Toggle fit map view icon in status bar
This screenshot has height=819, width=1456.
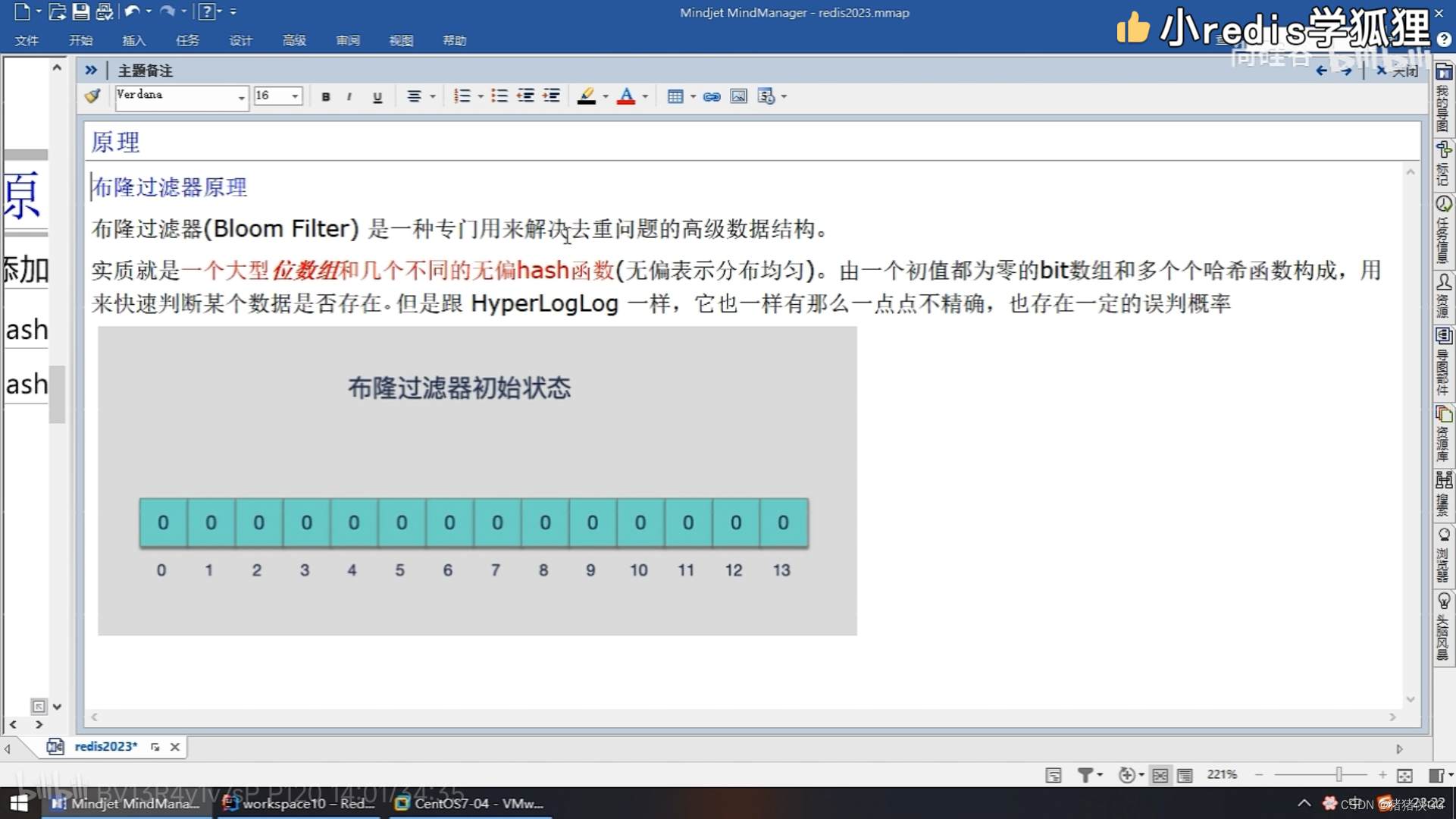(1160, 775)
